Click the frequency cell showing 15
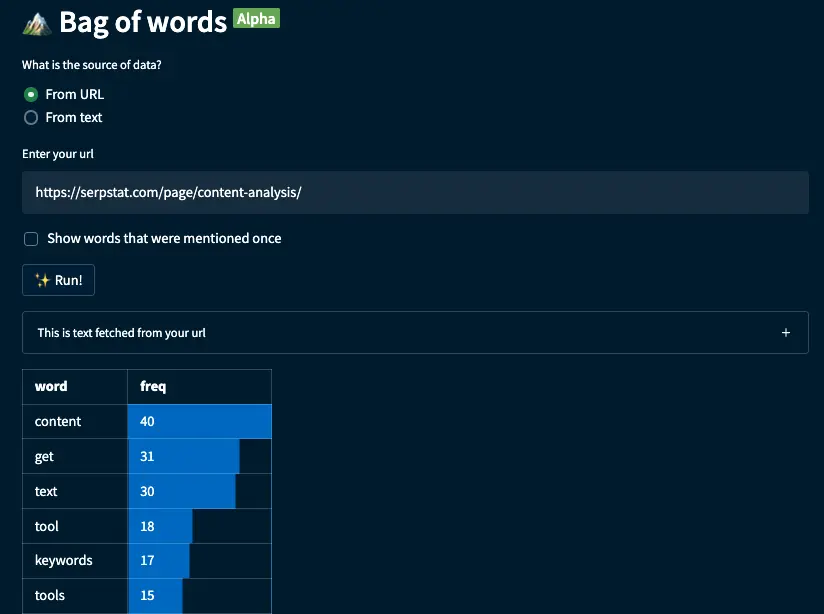Image resolution: width=824 pixels, height=614 pixels. pos(200,596)
